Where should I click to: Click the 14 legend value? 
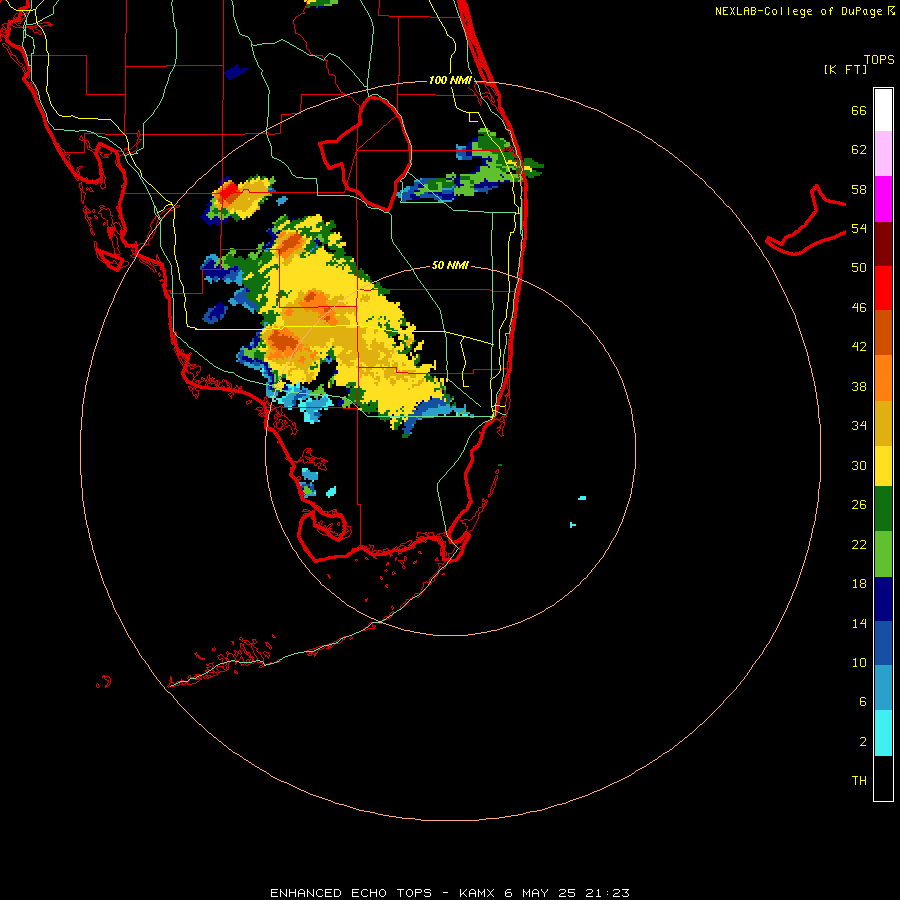(x=859, y=623)
